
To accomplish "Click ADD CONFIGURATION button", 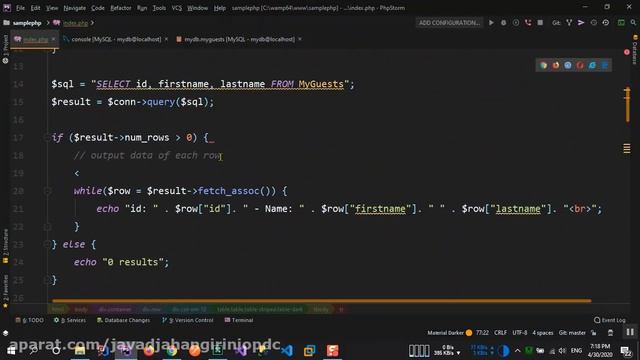I will [x=449, y=23].
